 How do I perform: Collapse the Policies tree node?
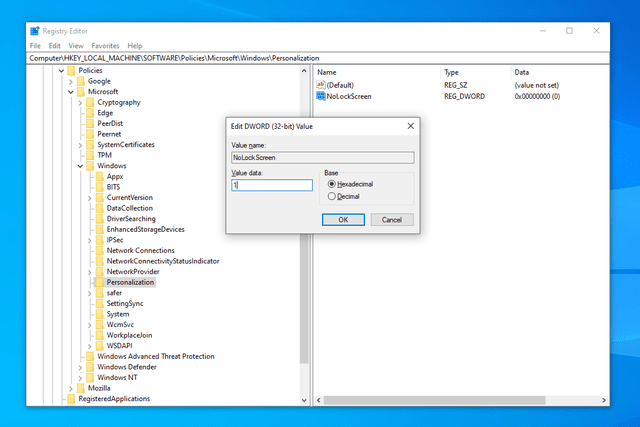coord(62,71)
